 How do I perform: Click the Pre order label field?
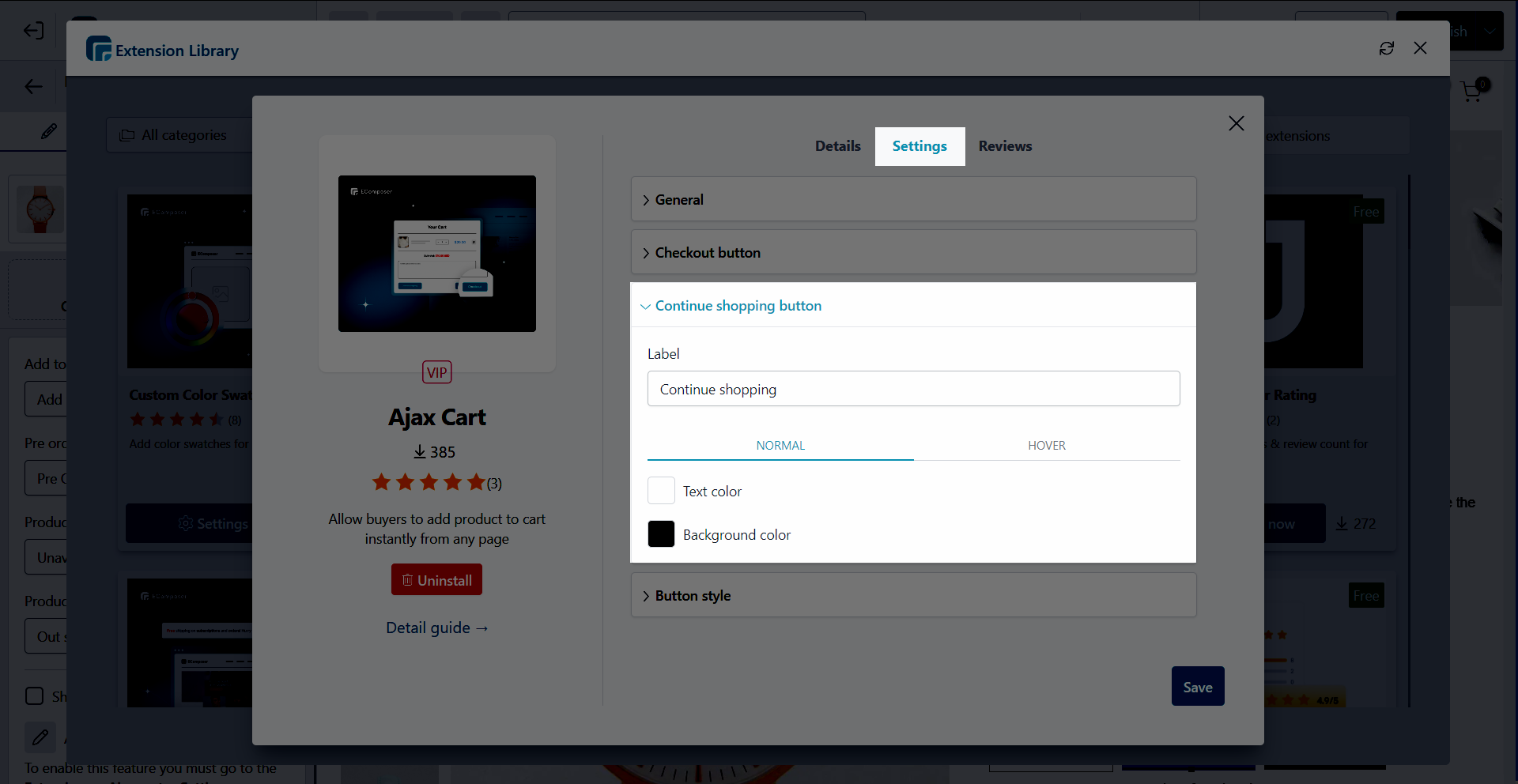46,478
